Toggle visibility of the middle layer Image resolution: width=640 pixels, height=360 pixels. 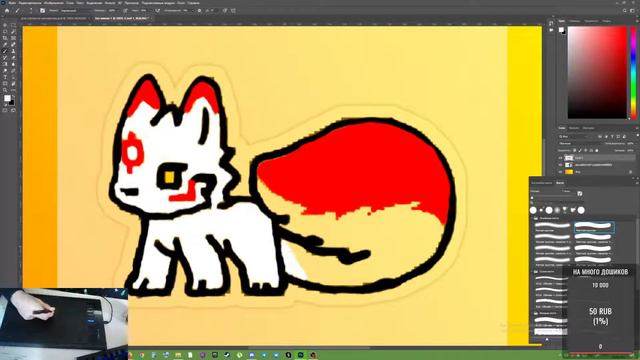(560, 165)
